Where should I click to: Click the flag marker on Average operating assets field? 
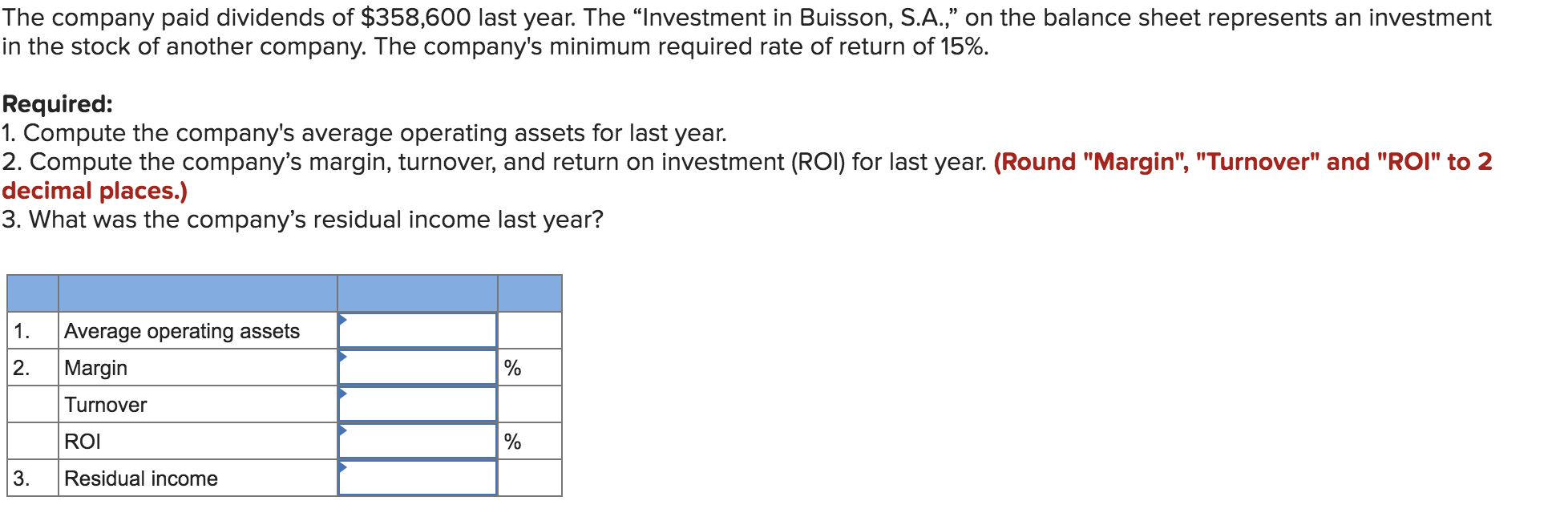tap(344, 318)
